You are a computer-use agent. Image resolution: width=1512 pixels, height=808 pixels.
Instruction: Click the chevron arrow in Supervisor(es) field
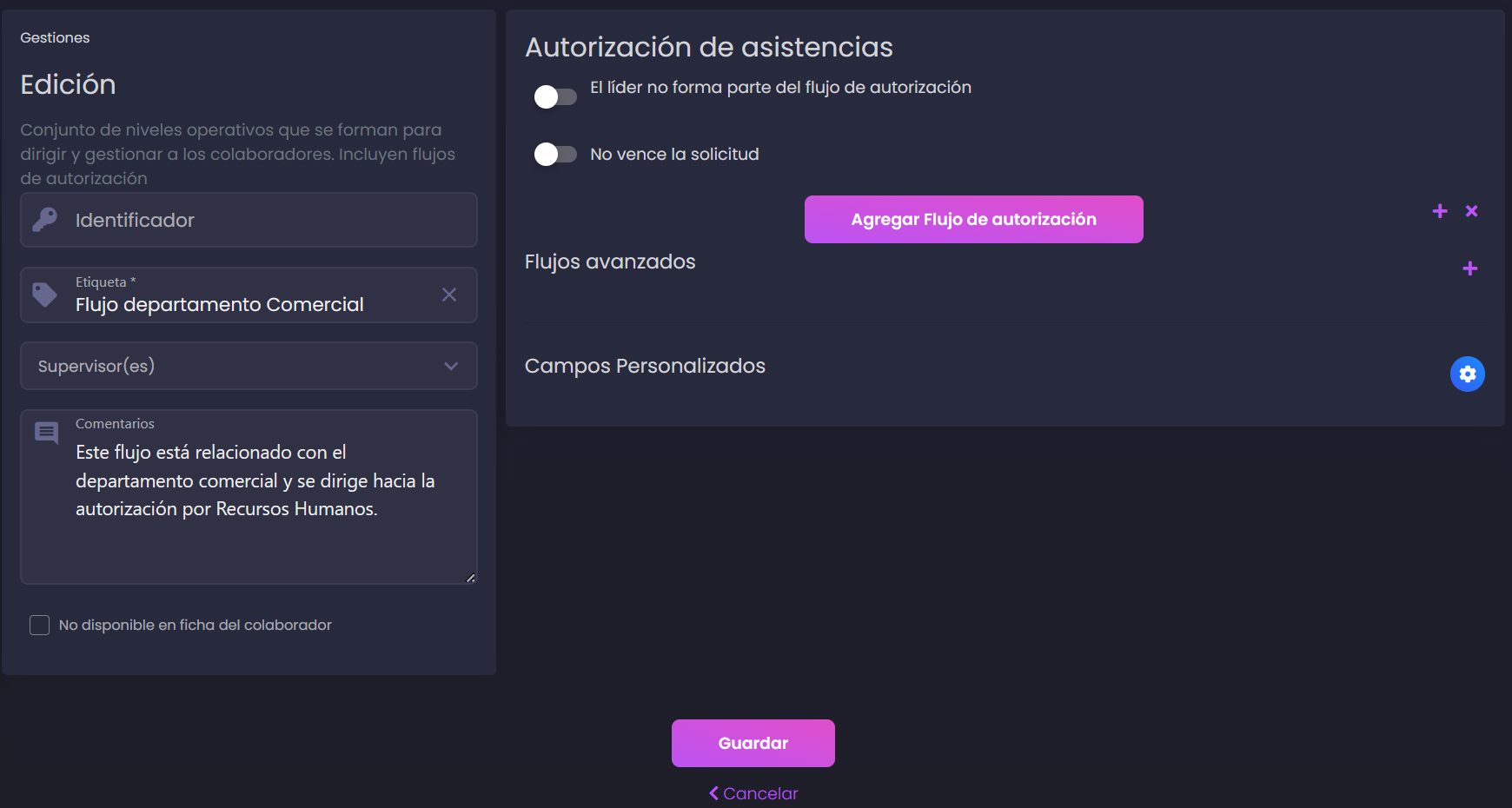pyautogui.click(x=451, y=366)
